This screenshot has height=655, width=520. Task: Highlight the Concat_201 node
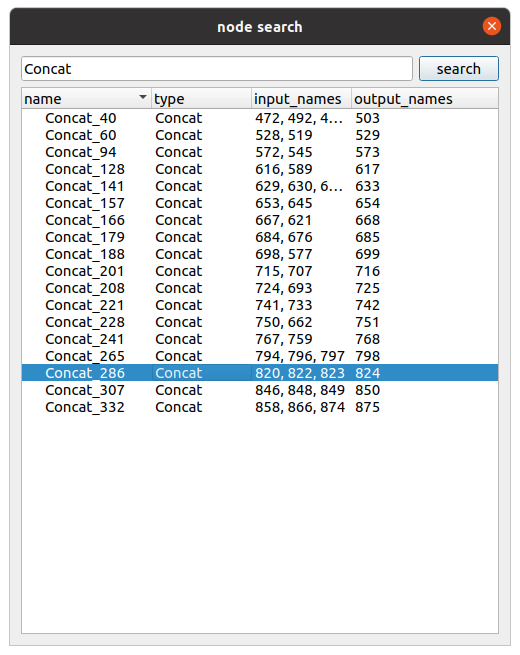coord(260,271)
